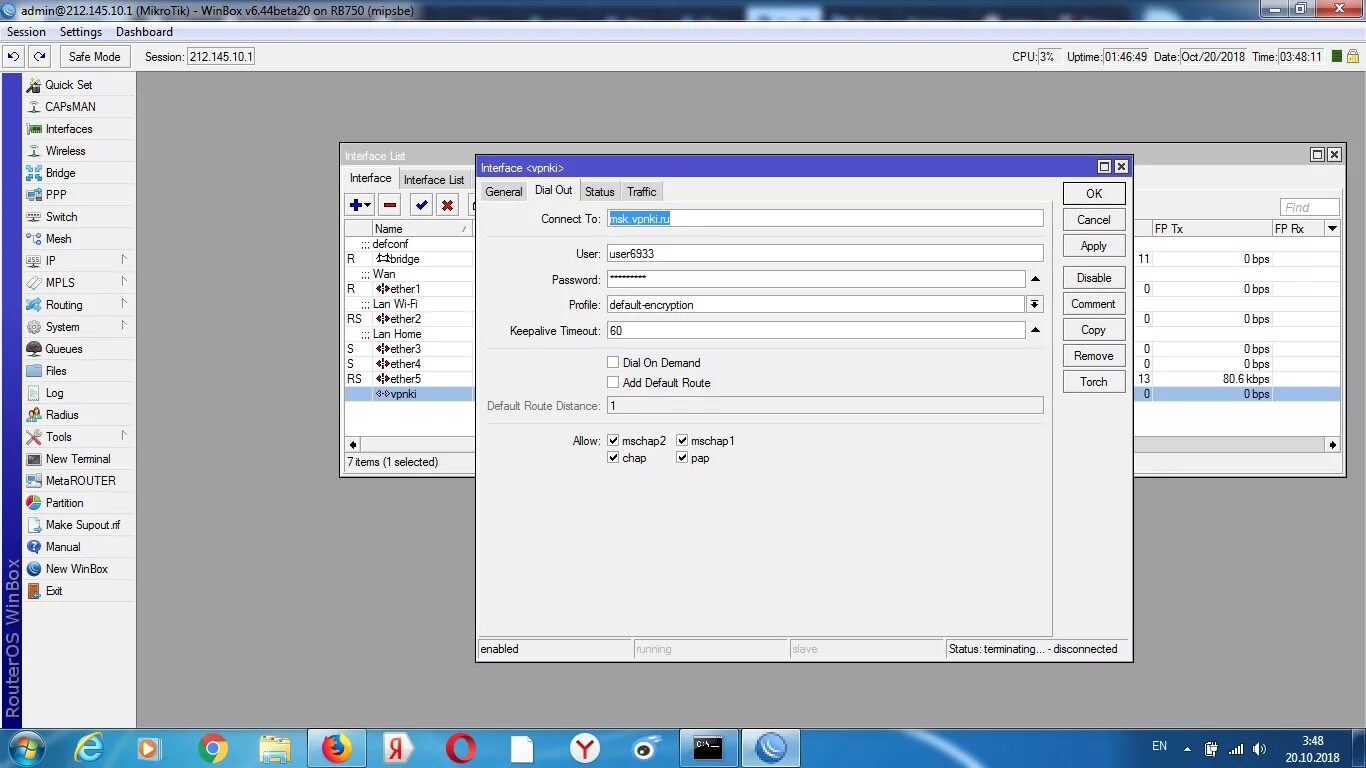The width and height of the screenshot is (1366, 768).
Task: Collapse the Password field arrow
Action: click(1035, 279)
